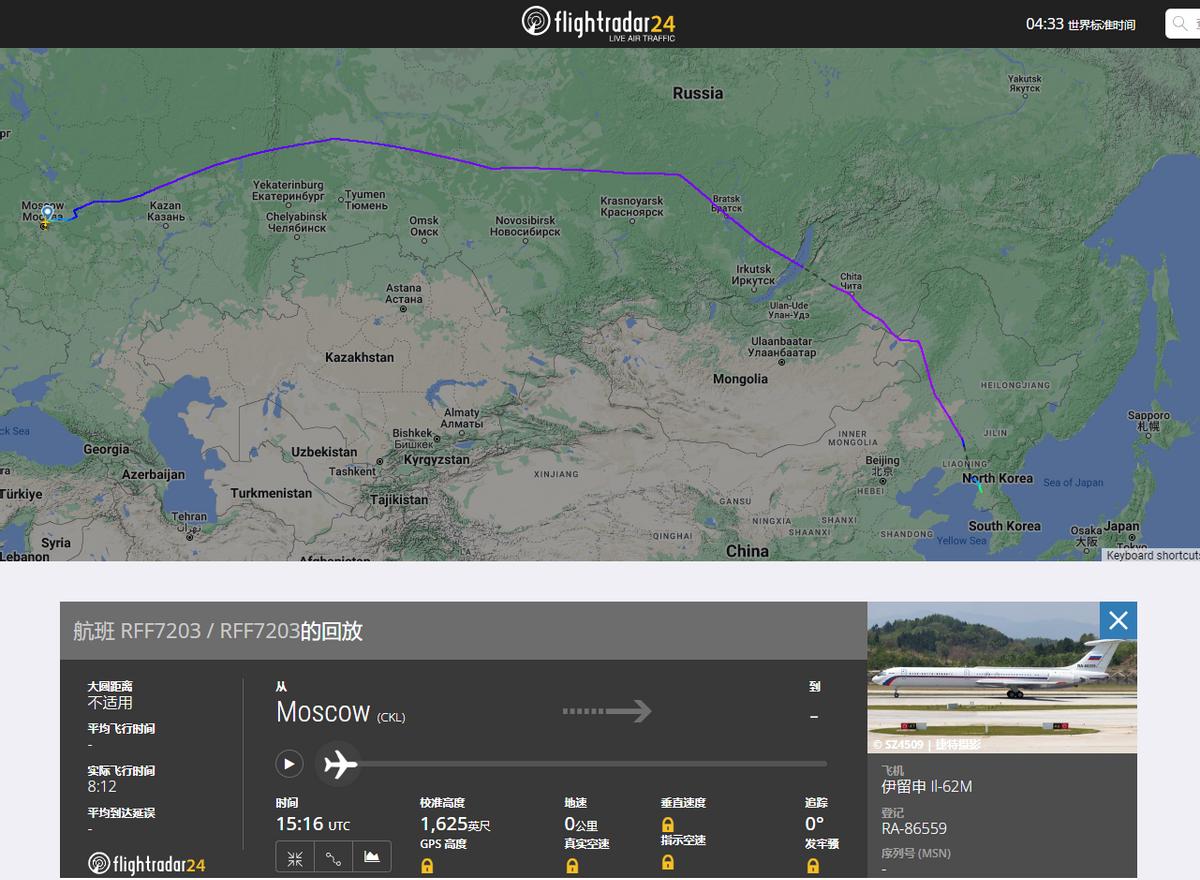Screen dimensions: 1200x880
Task: Close the flight playback panel
Action: [x=1118, y=620]
